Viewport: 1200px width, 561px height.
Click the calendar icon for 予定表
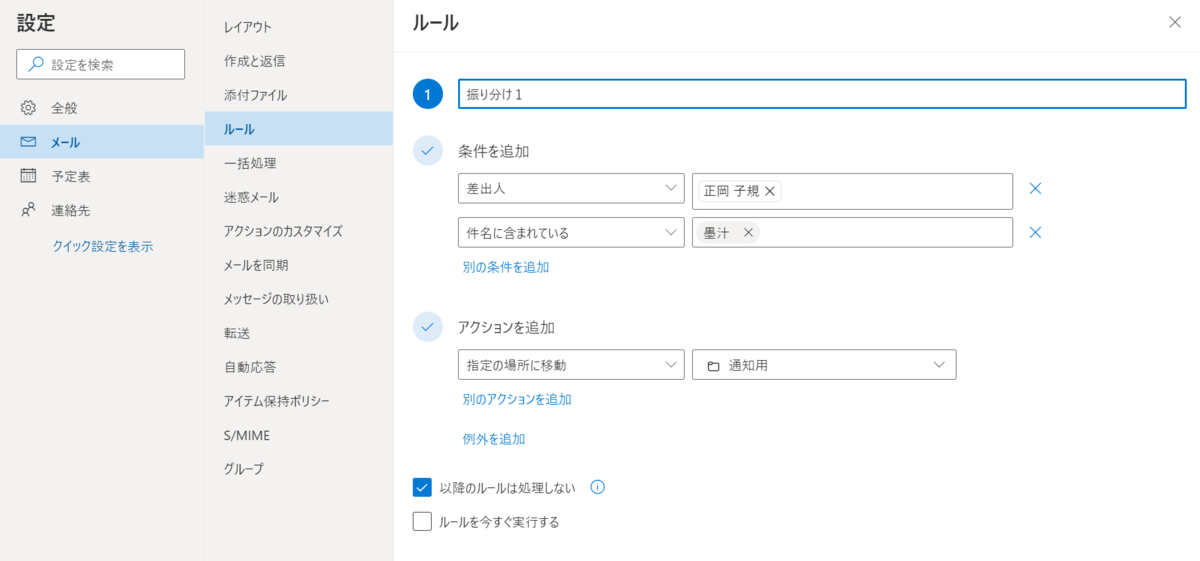coord(28,176)
